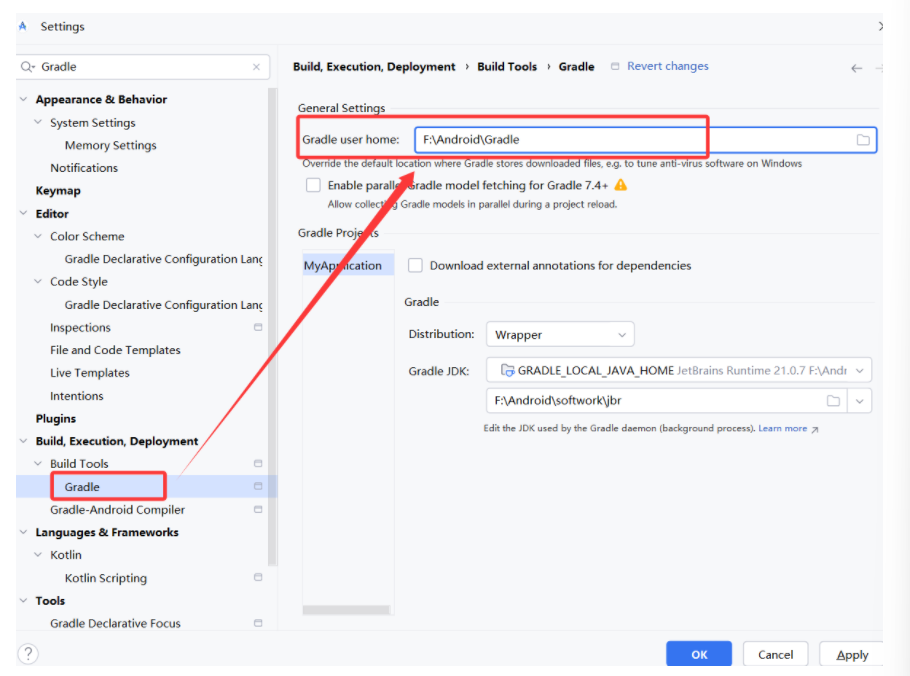Click the icon beside Revert changes
Viewport: 910px width, 676px height.
pos(615,67)
